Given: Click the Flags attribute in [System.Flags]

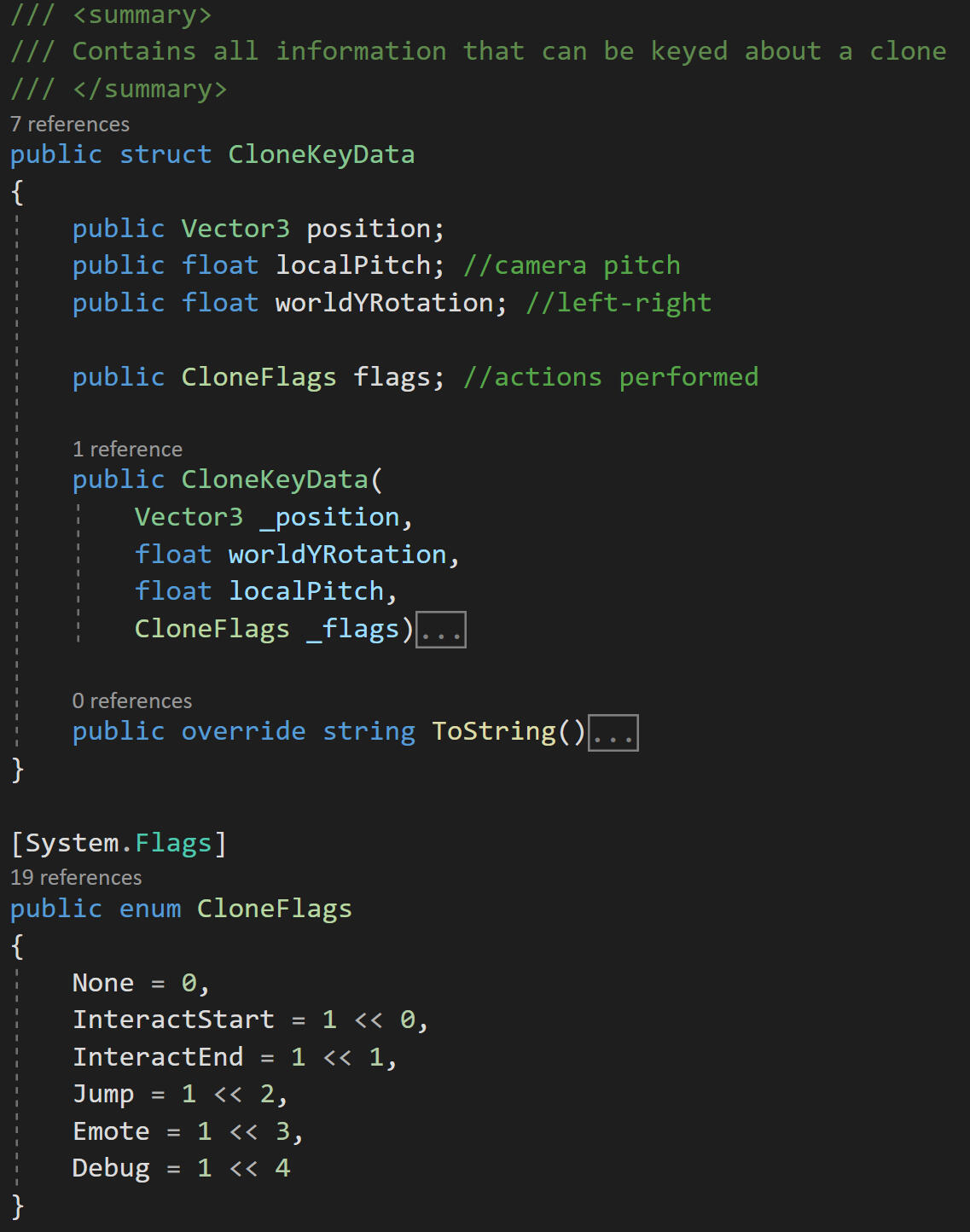Looking at the screenshot, I should click(x=173, y=844).
